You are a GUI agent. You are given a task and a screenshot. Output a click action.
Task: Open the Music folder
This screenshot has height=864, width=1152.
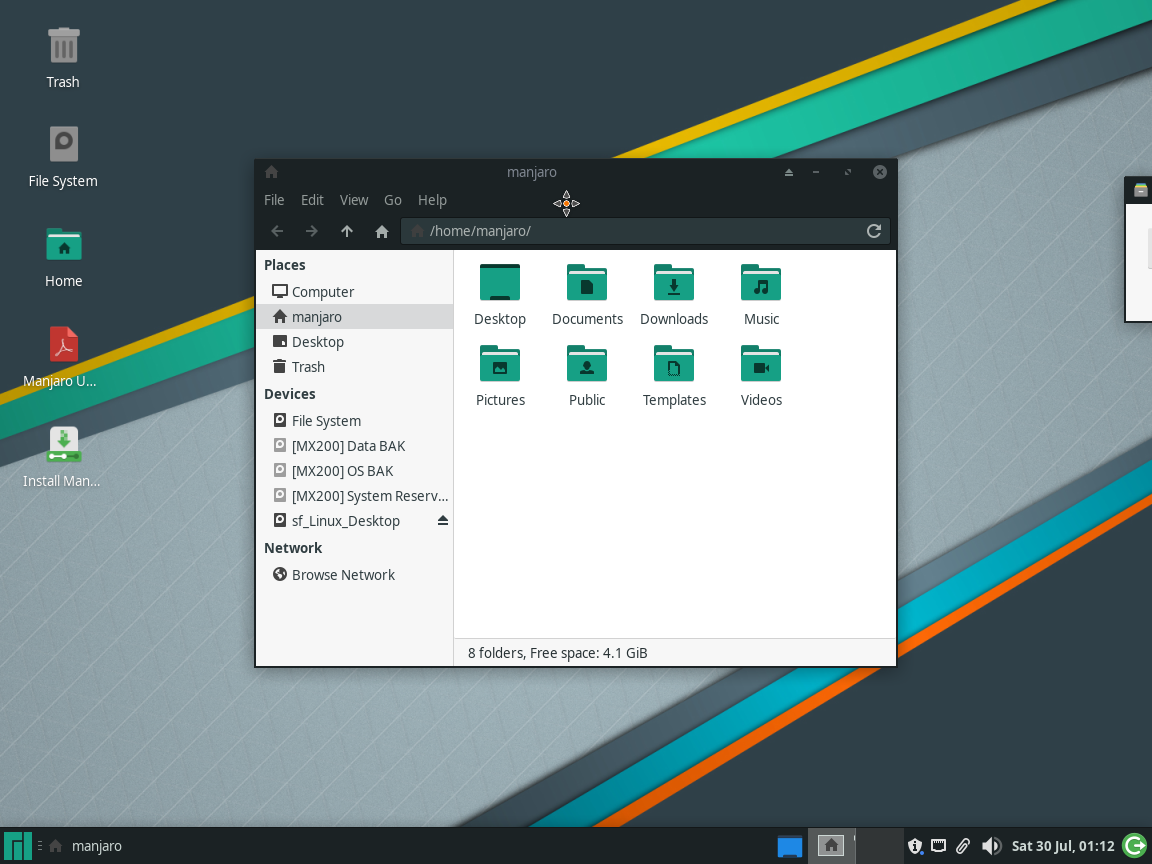pos(761,295)
